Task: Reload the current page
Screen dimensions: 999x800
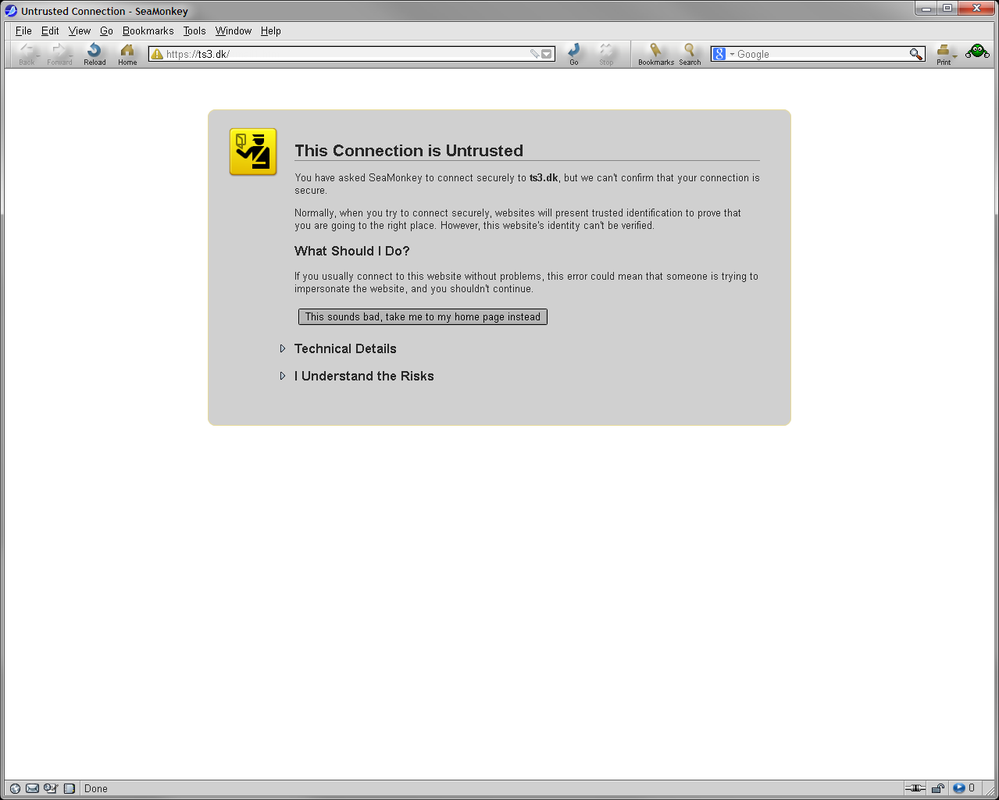Action: click(x=94, y=54)
